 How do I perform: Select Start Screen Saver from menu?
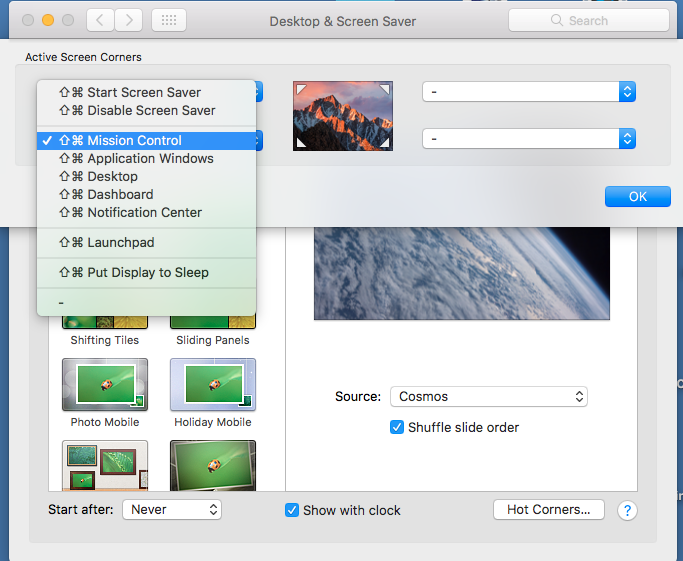[x=143, y=92]
